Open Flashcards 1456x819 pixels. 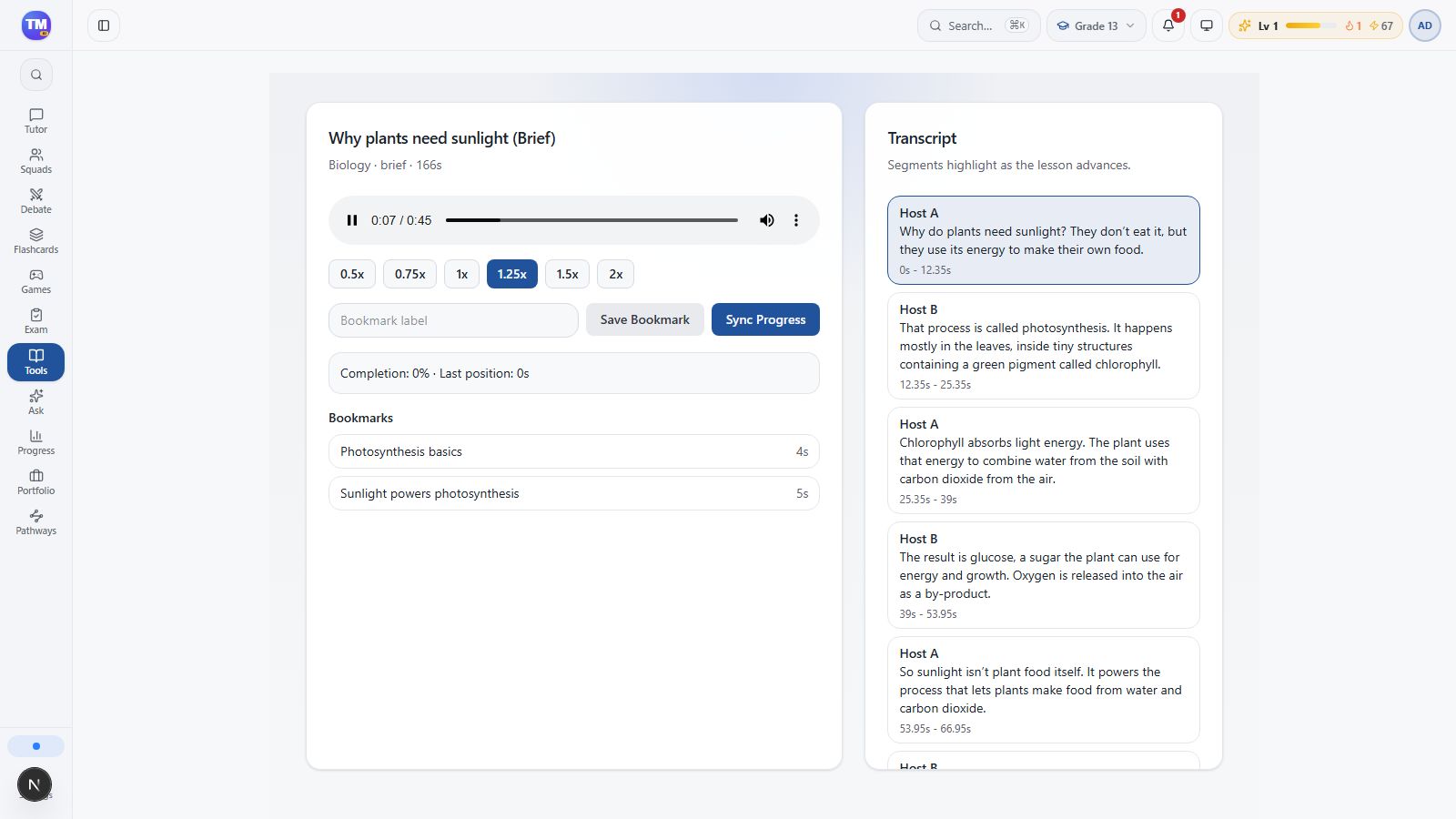pos(36,241)
